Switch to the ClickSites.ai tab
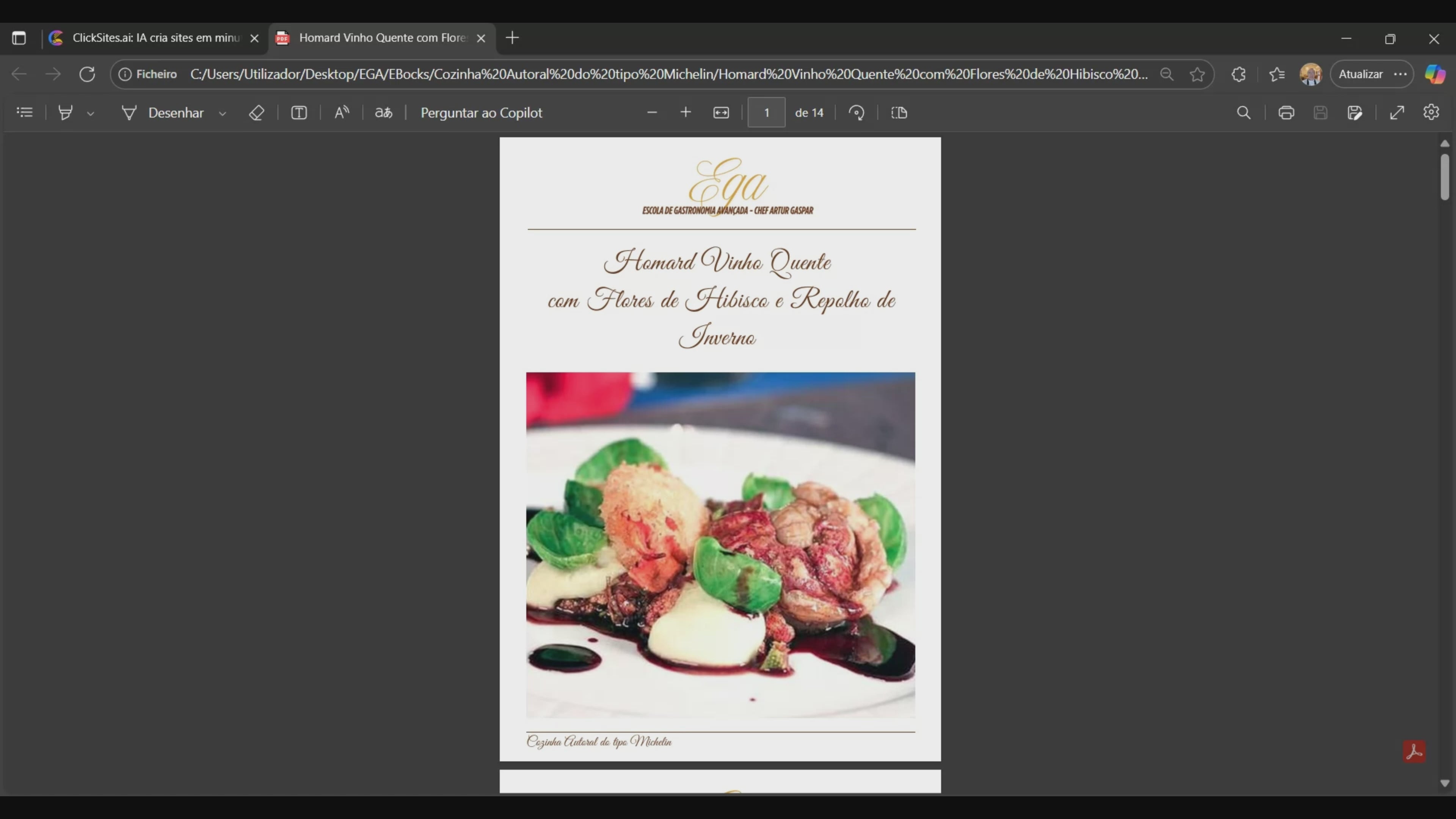Image resolution: width=1456 pixels, height=819 pixels. 152,38
